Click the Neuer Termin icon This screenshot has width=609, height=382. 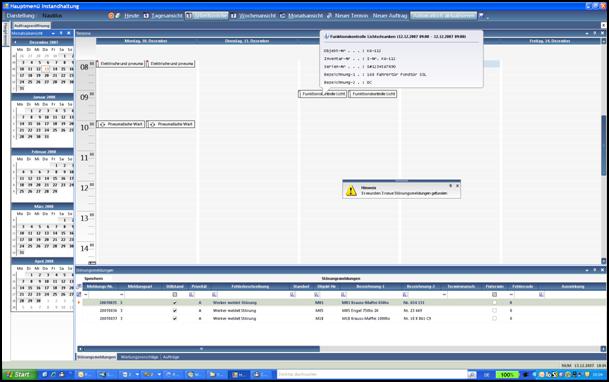(x=329, y=16)
